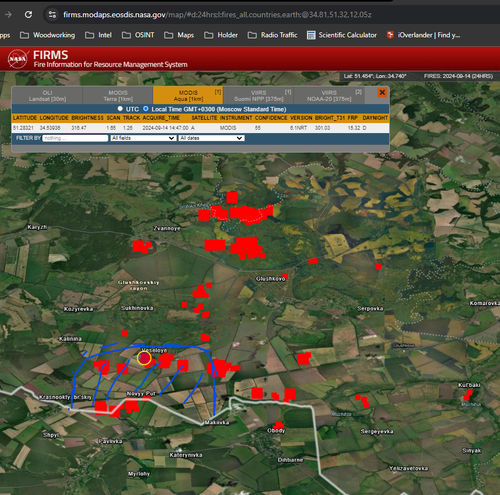
Task: Click fire marker beside Glushkovo label
Action: (285, 276)
